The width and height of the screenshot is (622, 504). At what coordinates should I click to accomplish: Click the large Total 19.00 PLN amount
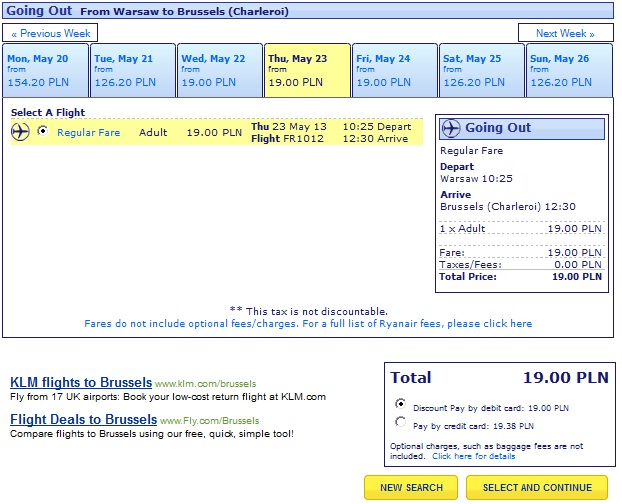pos(566,377)
